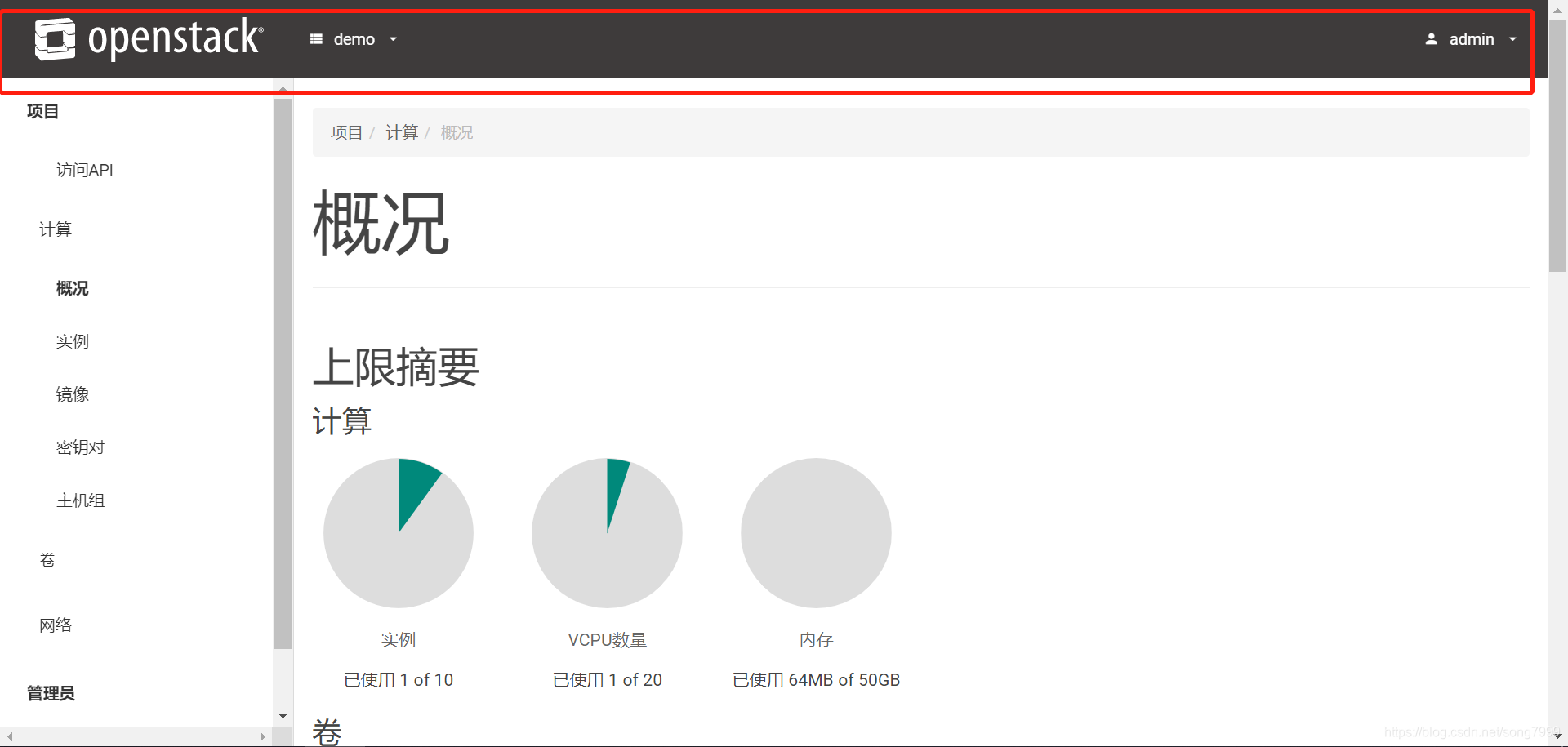The height and width of the screenshot is (747, 1568).
Task: Select 密钥对 in the sidebar
Action: pos(79,447)
